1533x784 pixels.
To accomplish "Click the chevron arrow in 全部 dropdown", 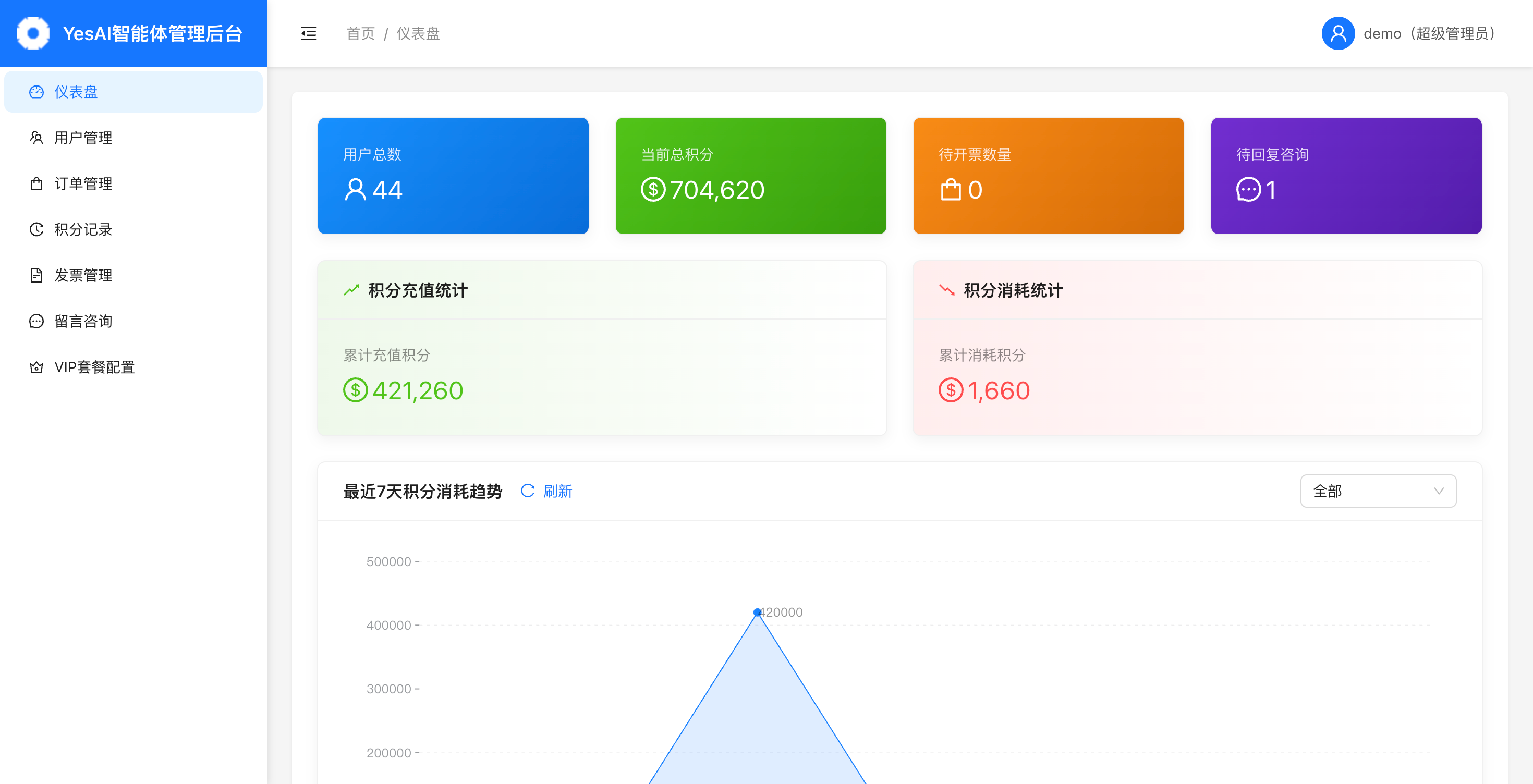I will click(1439, 491).
